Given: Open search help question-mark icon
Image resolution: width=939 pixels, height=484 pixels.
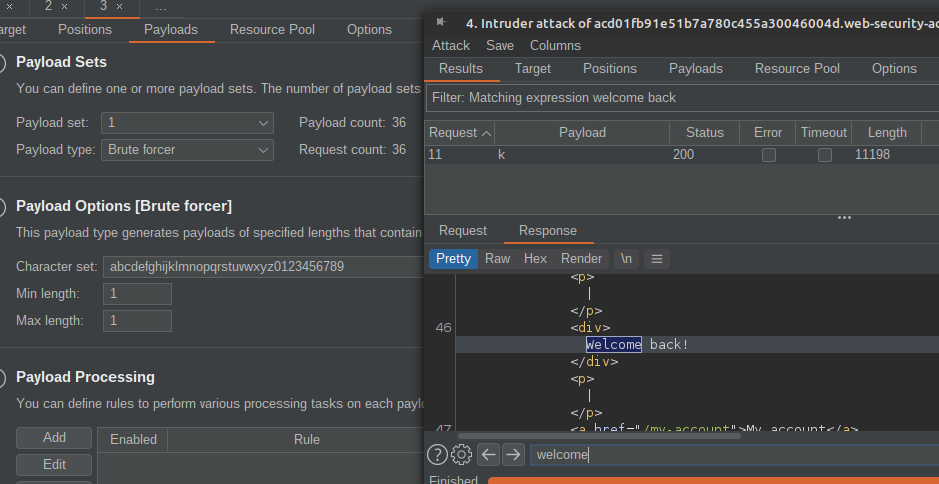Looking at the screenshot, I should pos(437,455).
